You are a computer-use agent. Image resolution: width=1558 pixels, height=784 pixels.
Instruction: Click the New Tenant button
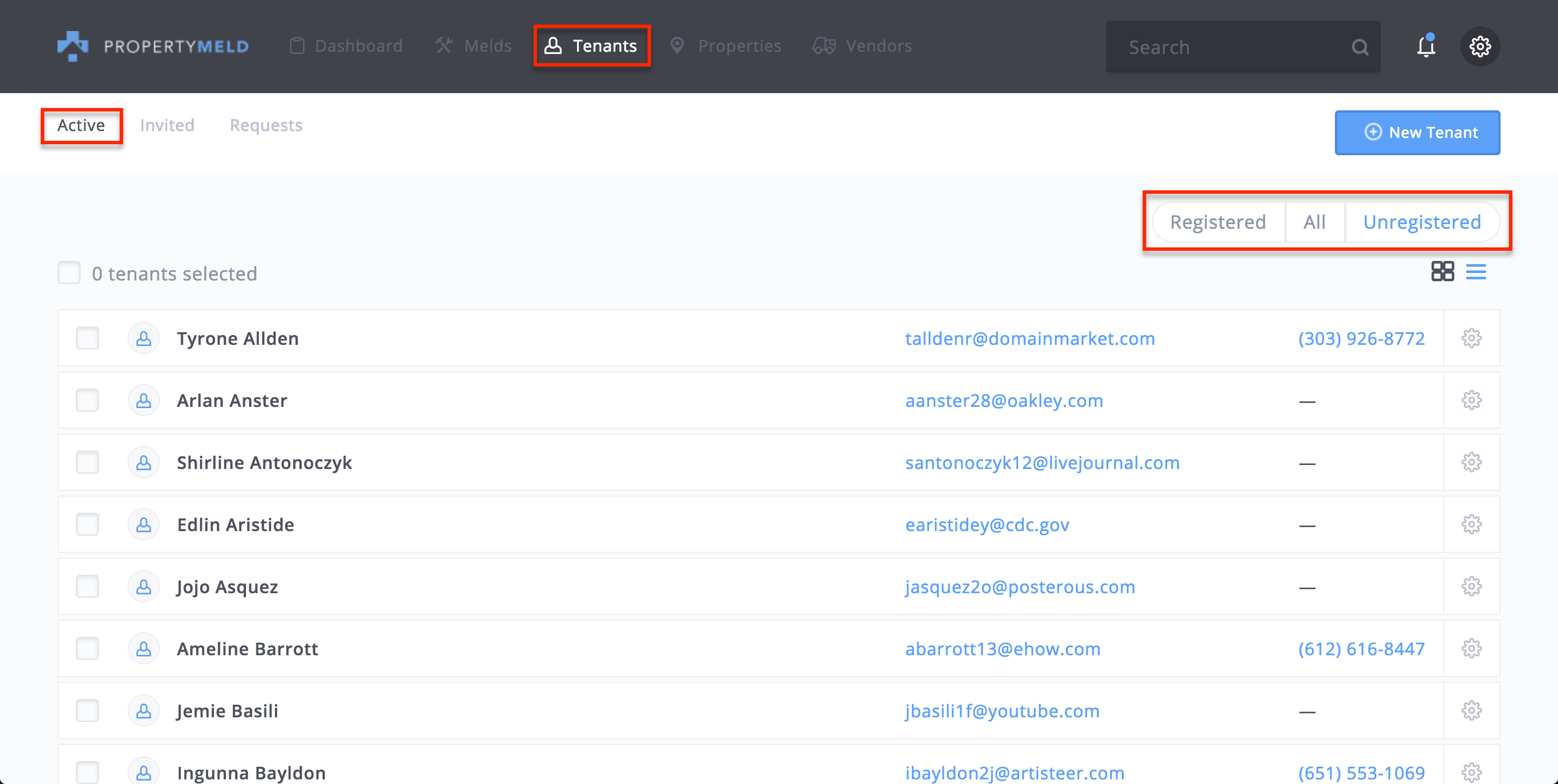(1417, 132)
